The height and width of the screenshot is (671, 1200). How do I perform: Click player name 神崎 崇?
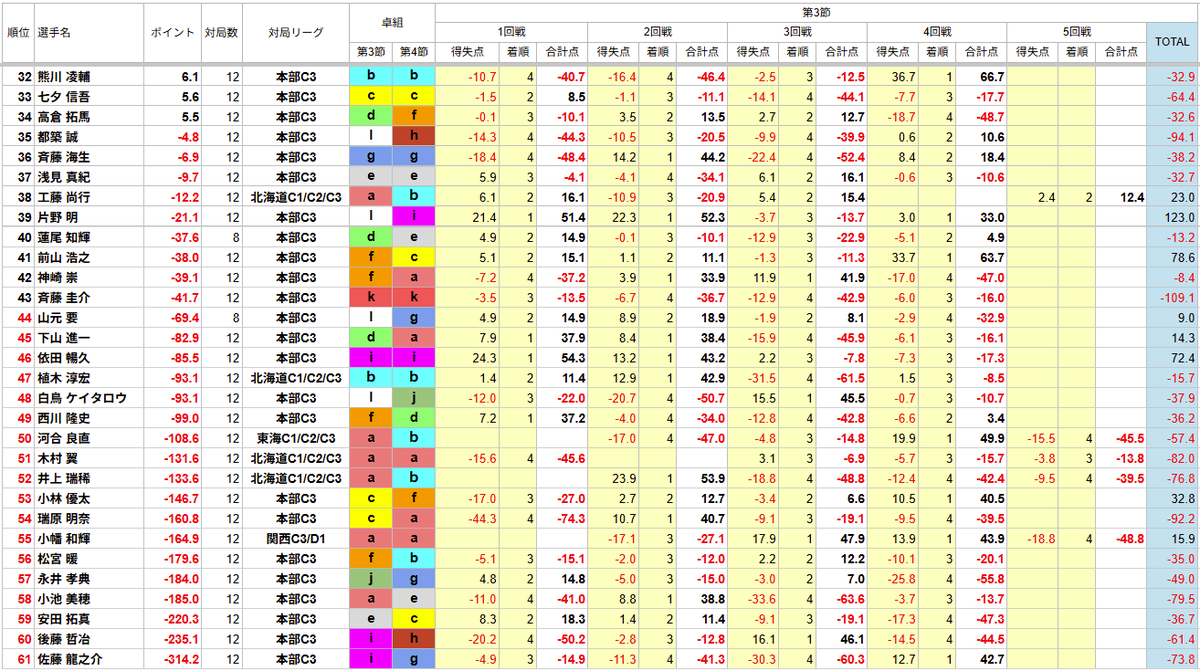[x=57, y=277]
